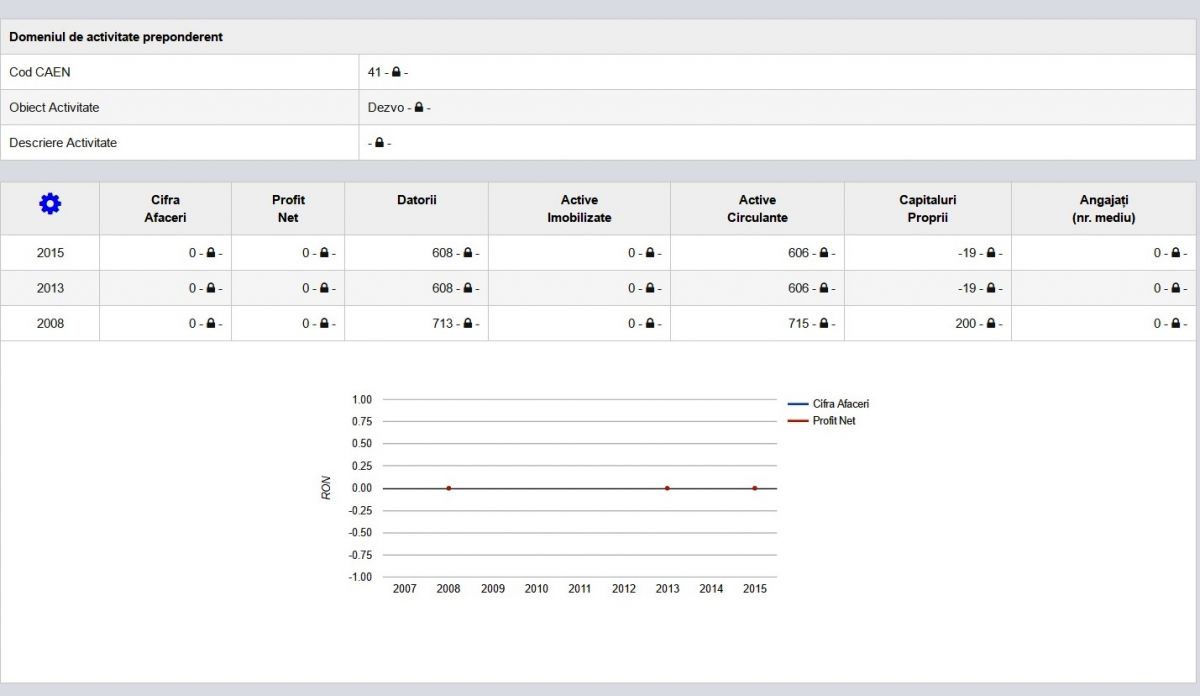Click the Datorii column header

point(416,200)
